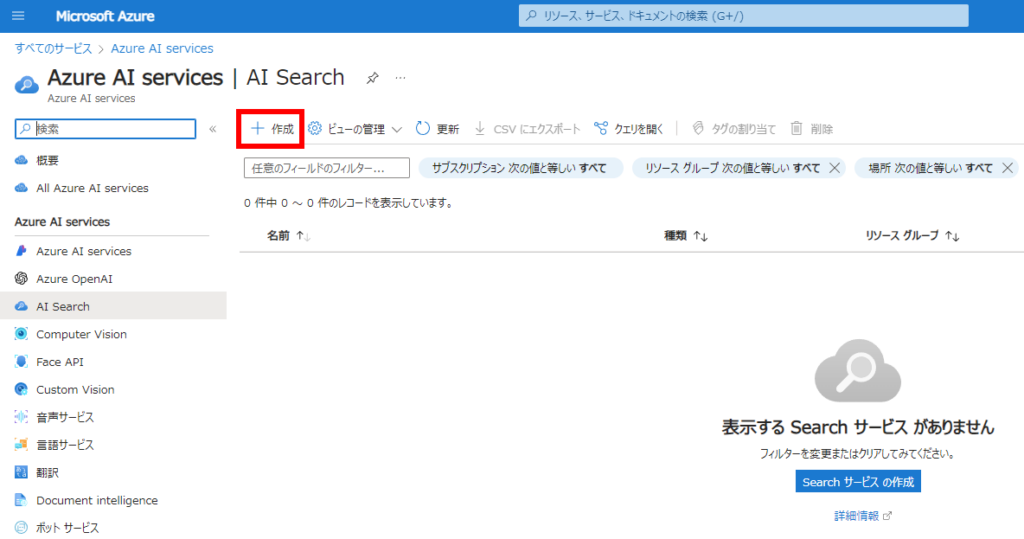Screen dimensions: 1024x539
Task: Open the more options ellipsis next to title
Action: tap(400, 78)
